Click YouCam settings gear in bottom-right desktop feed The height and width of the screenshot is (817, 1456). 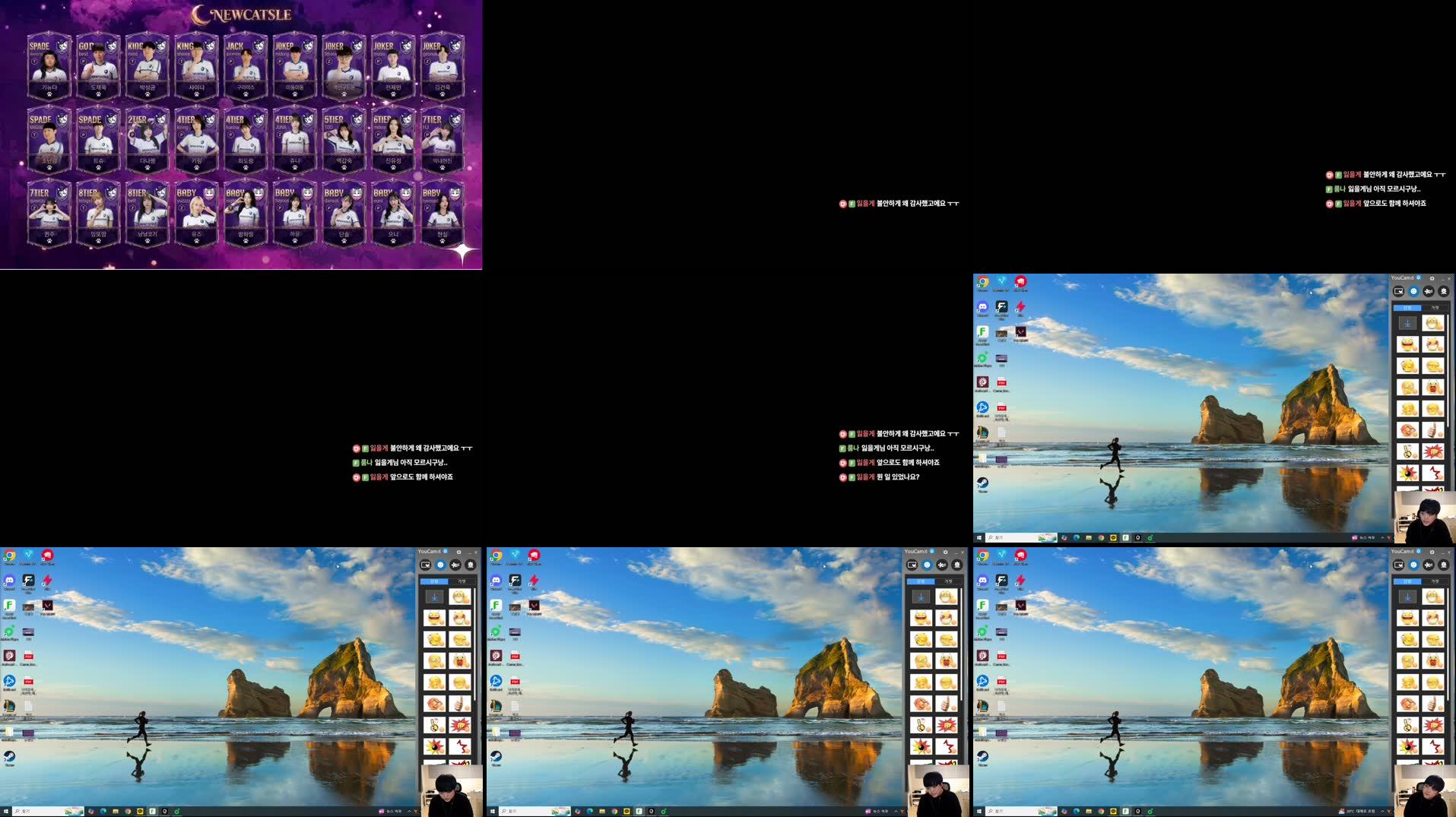(x=1432, y=552)
